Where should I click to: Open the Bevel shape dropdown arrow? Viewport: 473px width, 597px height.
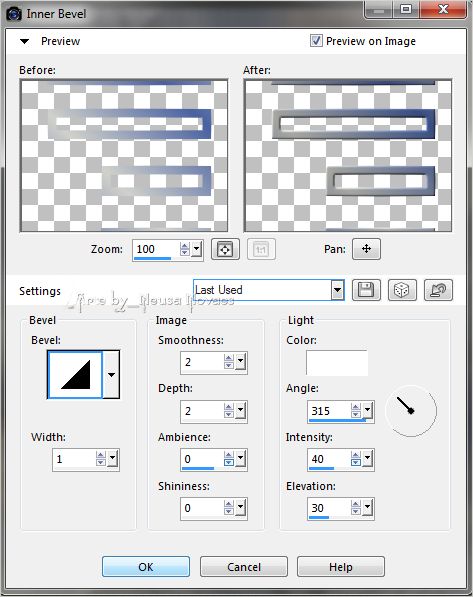pos(111,375)
